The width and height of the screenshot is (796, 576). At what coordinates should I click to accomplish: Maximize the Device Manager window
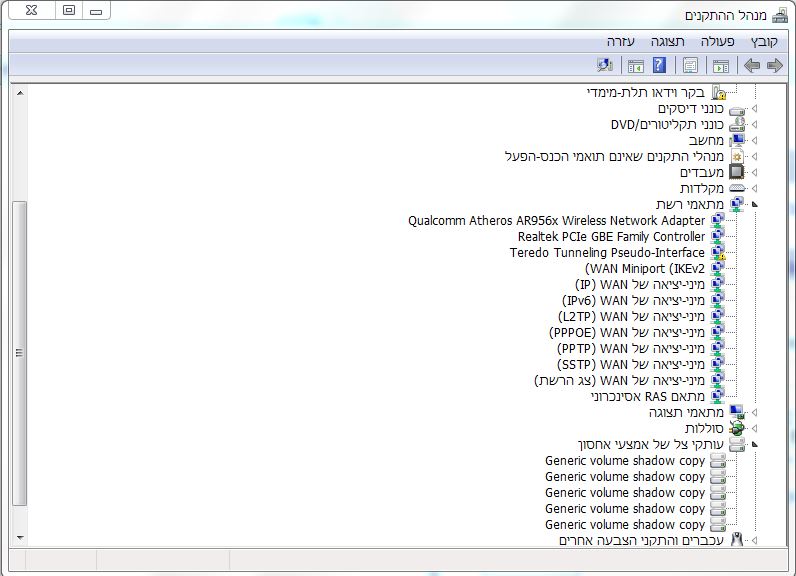tap(69, 11)
